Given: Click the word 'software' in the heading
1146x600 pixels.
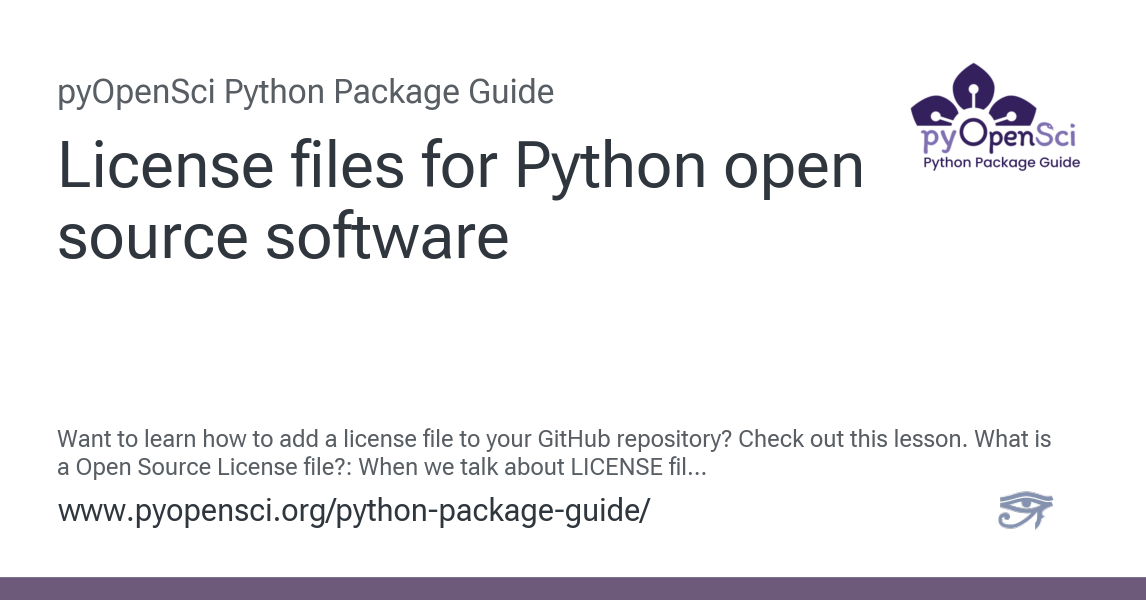Looking at the screenshot, I should [x=387, y=237].
